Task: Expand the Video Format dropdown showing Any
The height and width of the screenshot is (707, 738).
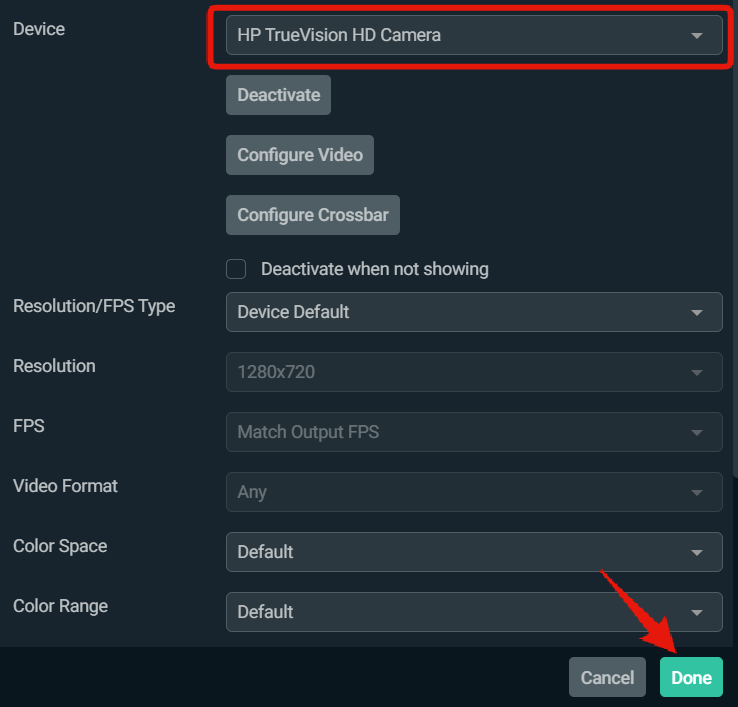Action: pyautogui.click(x=474, y=492)
